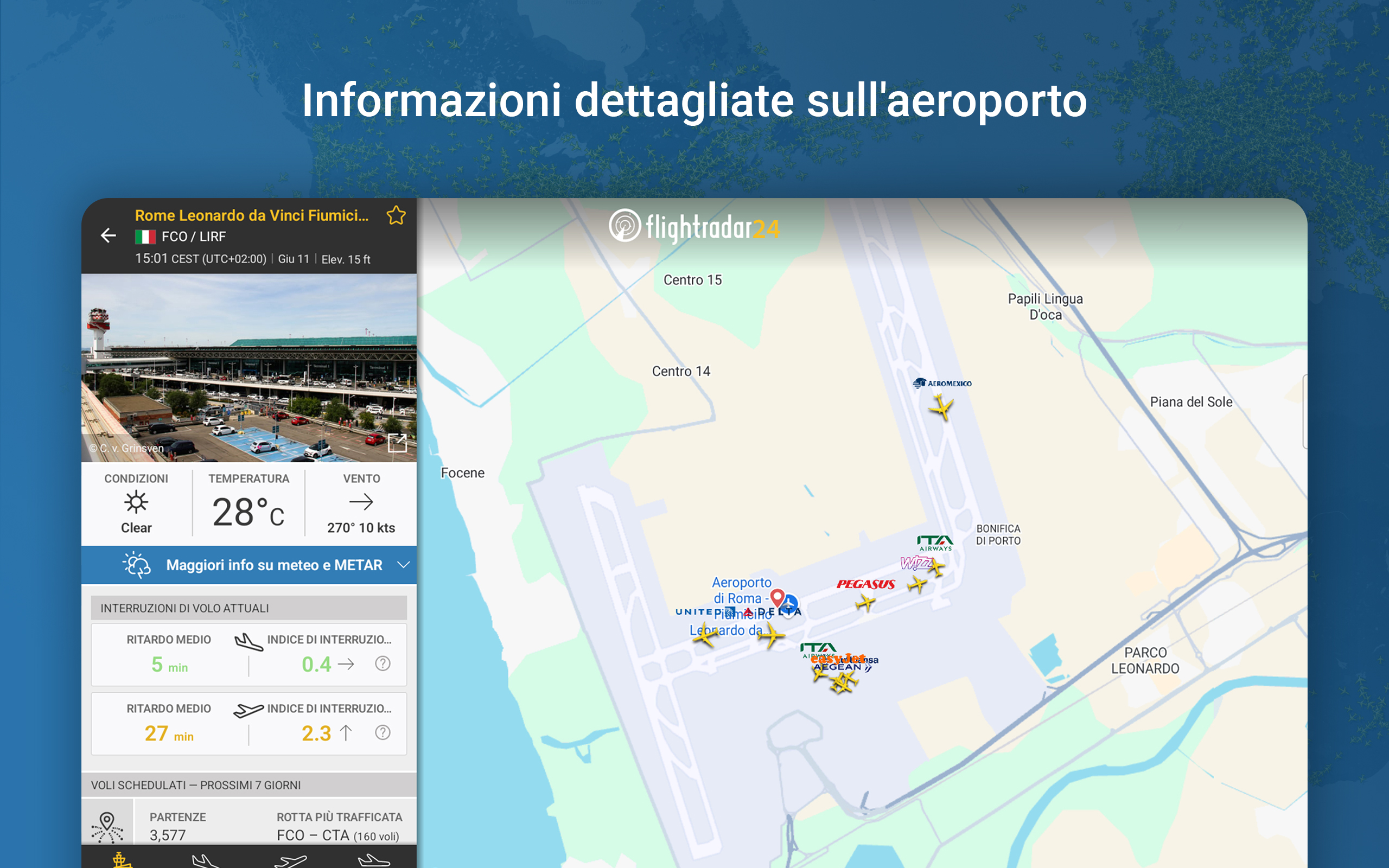Click the red location pin at the airport
This screenshot has width=1389, height=868.
(x=777, y=598)
